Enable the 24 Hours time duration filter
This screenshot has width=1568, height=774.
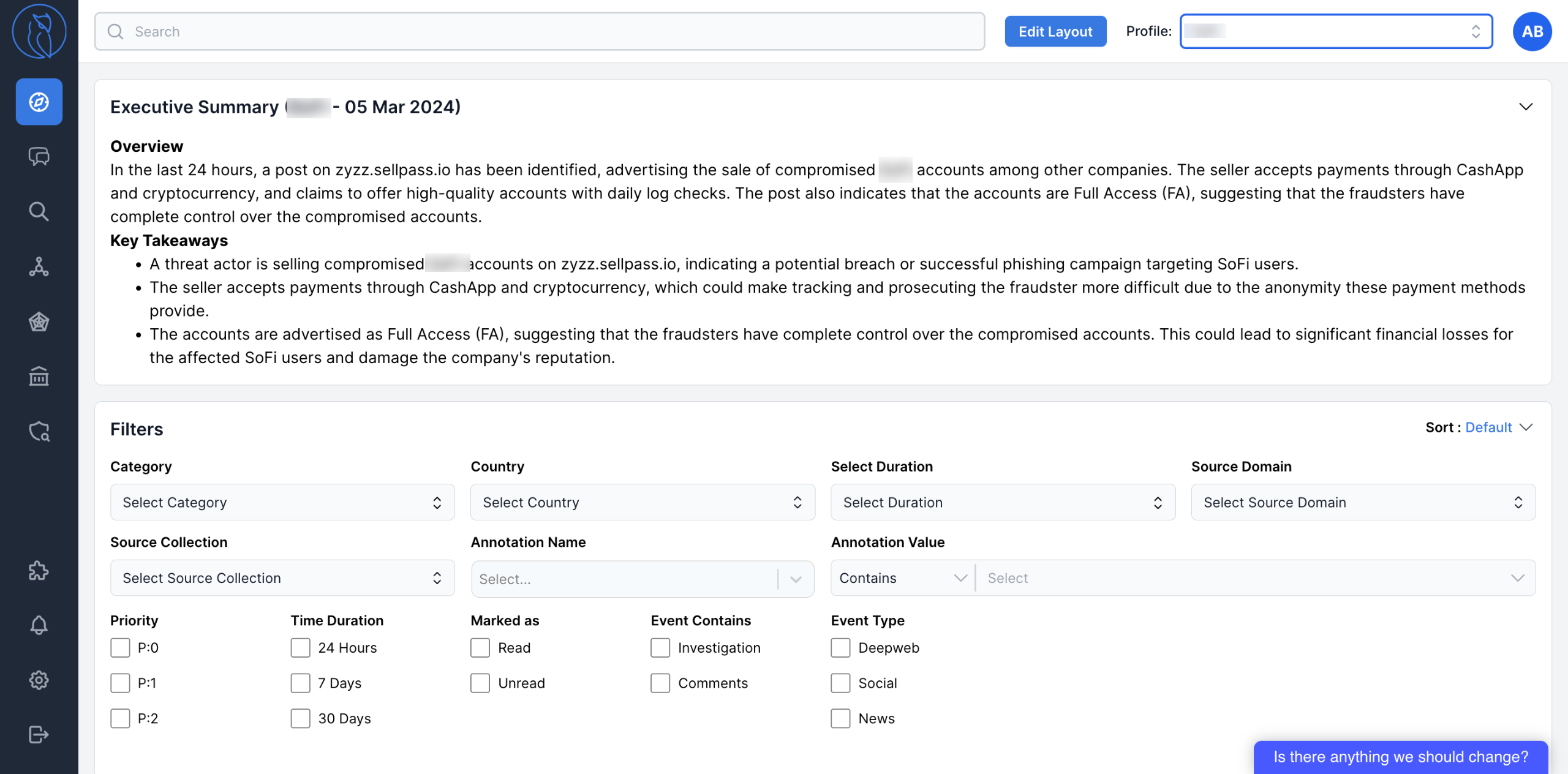[x=300, y=648]
